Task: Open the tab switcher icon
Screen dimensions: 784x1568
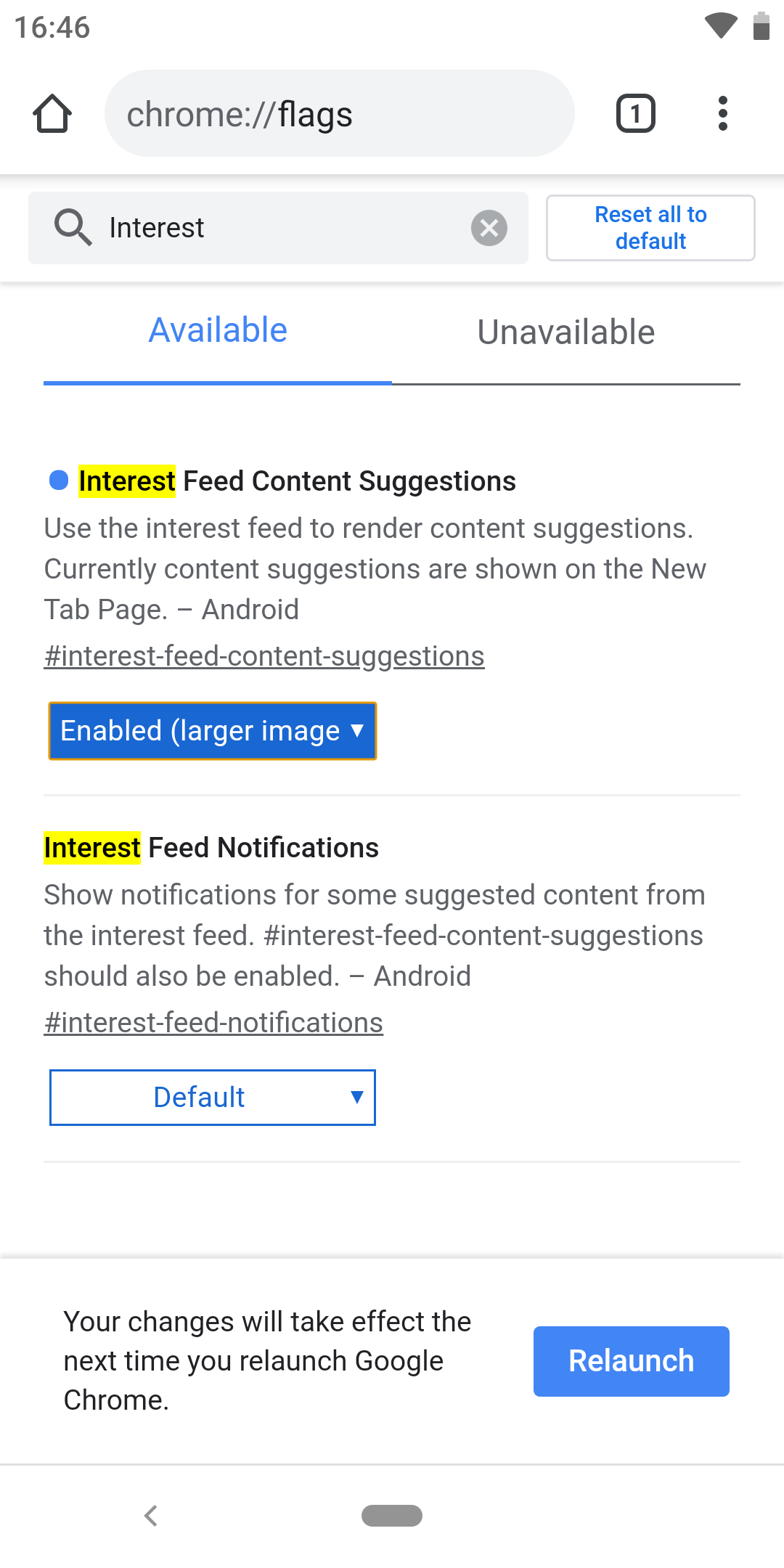Action: tap(636, 114)
